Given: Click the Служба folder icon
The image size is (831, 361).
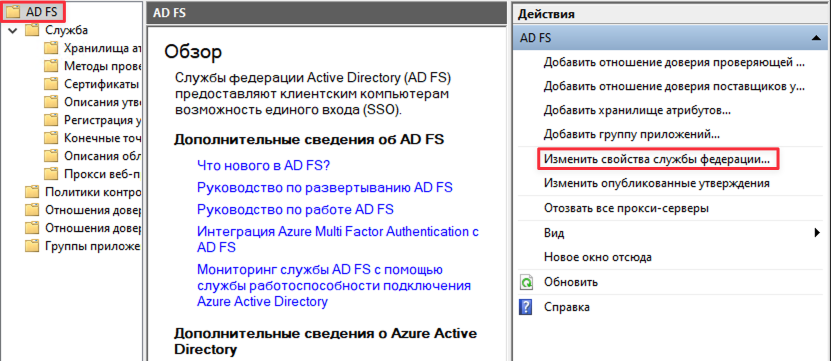Looking at the screenshot, I should point(32,30).
